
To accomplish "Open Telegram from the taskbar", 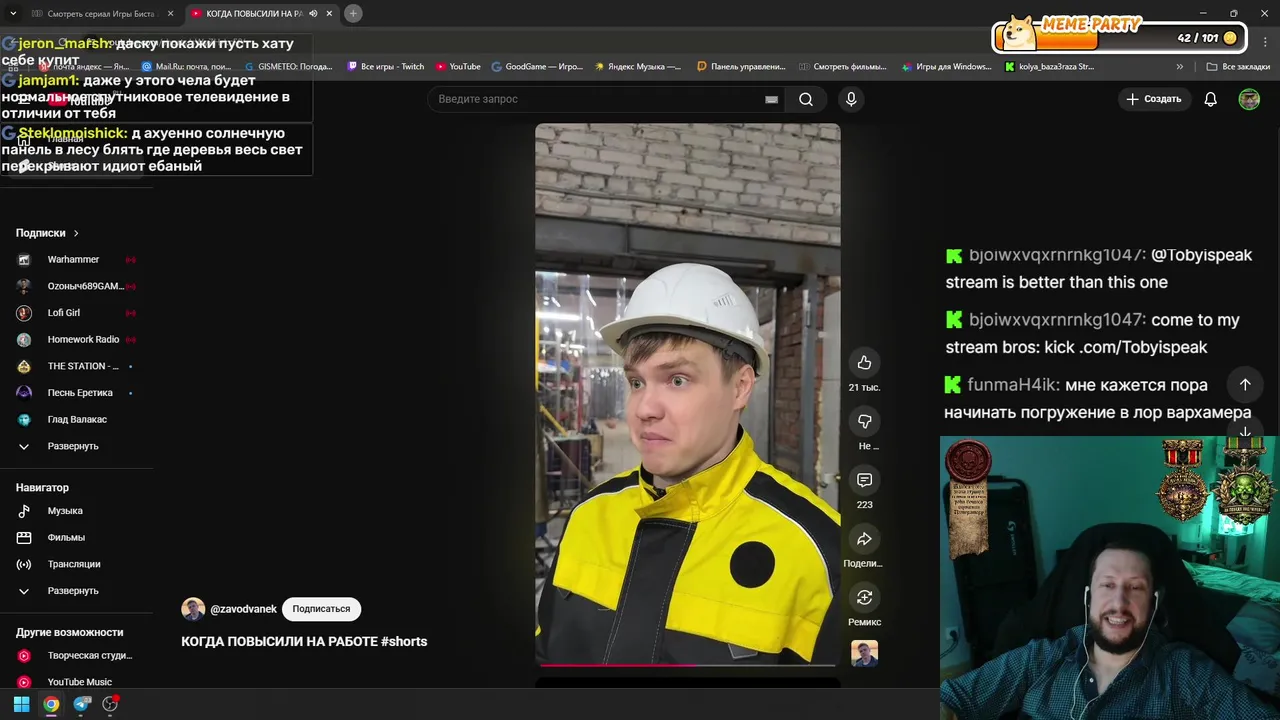I will [x=82, y=704].
